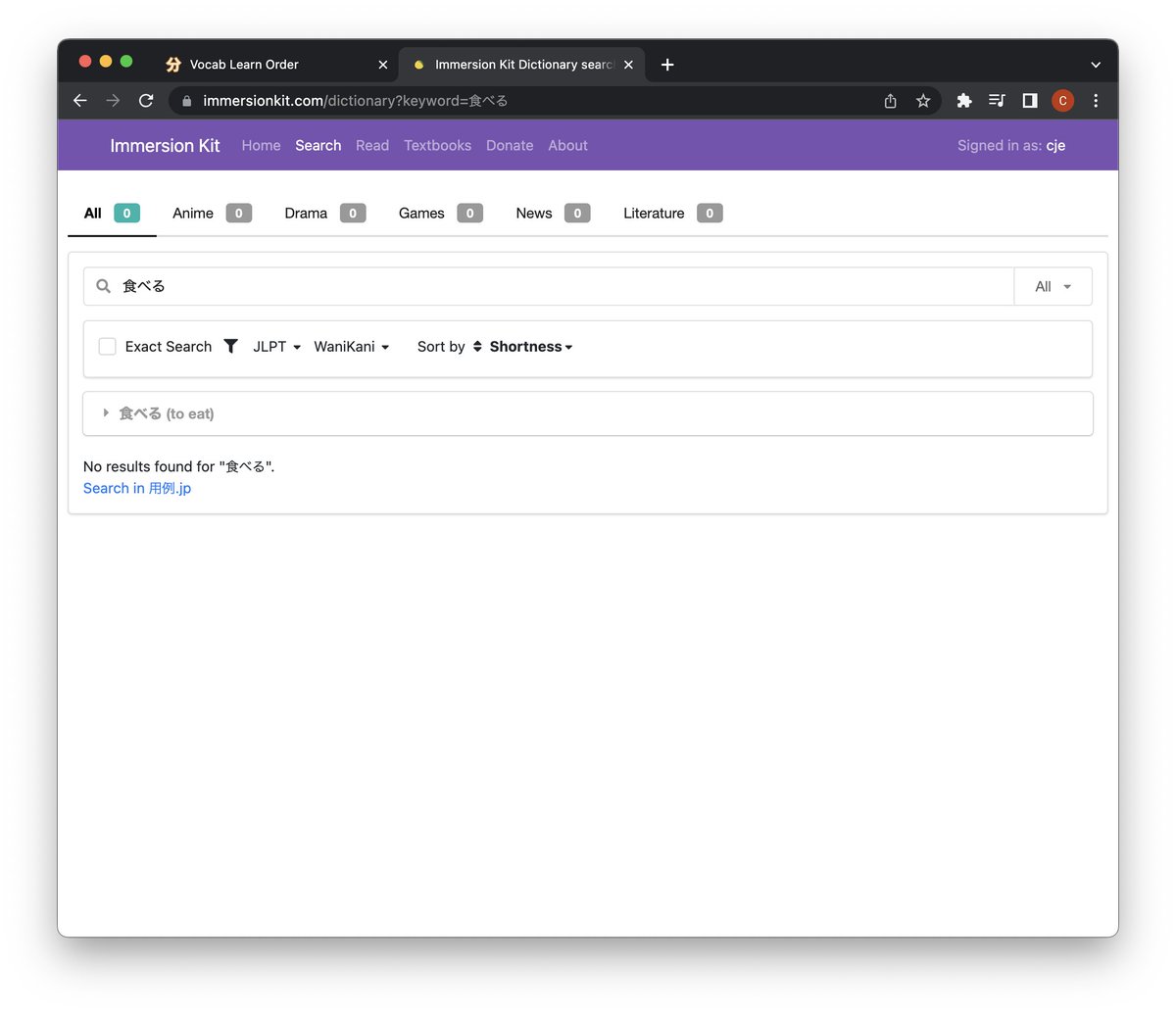Screen dimensions: 1176x1013
Task: Open the share page icon
Action: (890, 101)
